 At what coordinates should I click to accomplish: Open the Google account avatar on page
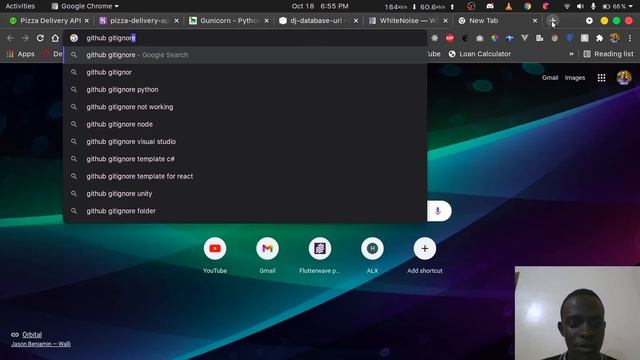point(624,78)
